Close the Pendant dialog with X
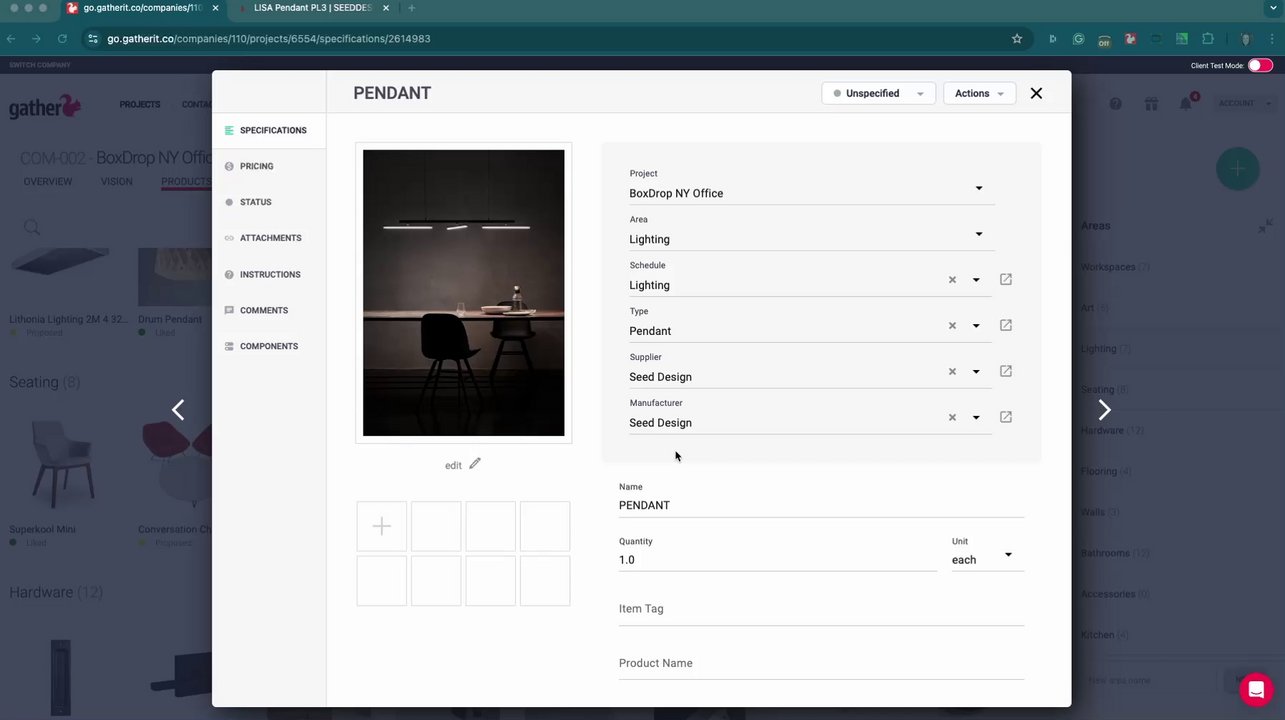The height and width of the screenshot is (720, 1285). [x=1036, y=93]
